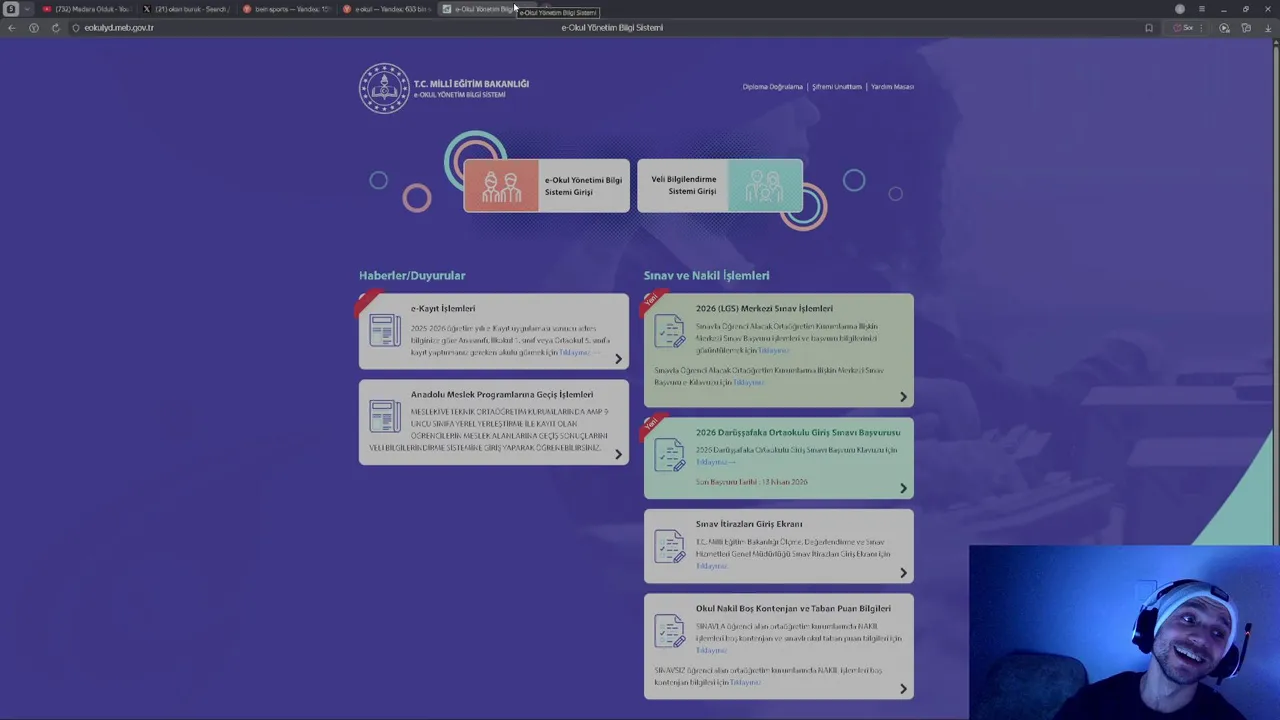The image size is (1280, 720).
Task: Select Okul Nakil Boş Kontenjan ve Taban Puan title
Action: point(793,608)
